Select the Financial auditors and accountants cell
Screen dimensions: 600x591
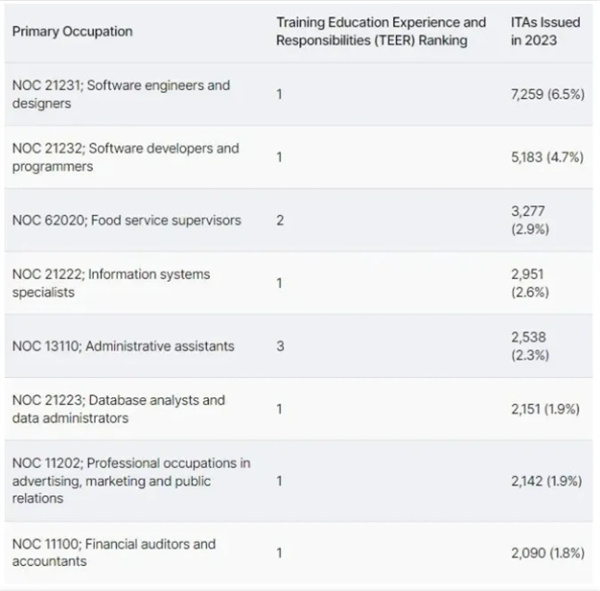tap(114, 552)
